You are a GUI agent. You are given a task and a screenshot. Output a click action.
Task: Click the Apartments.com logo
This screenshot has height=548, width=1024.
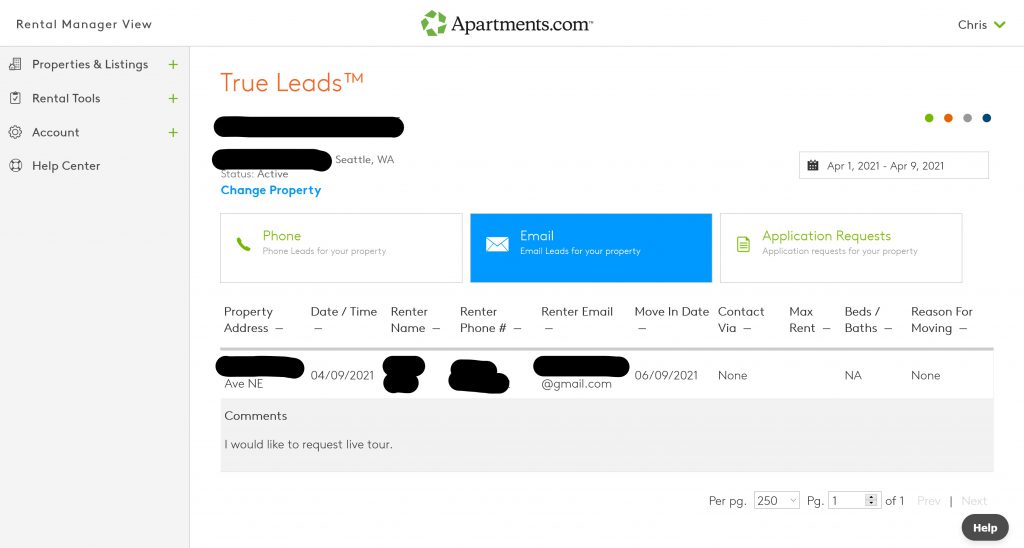(x=507, y=24)
